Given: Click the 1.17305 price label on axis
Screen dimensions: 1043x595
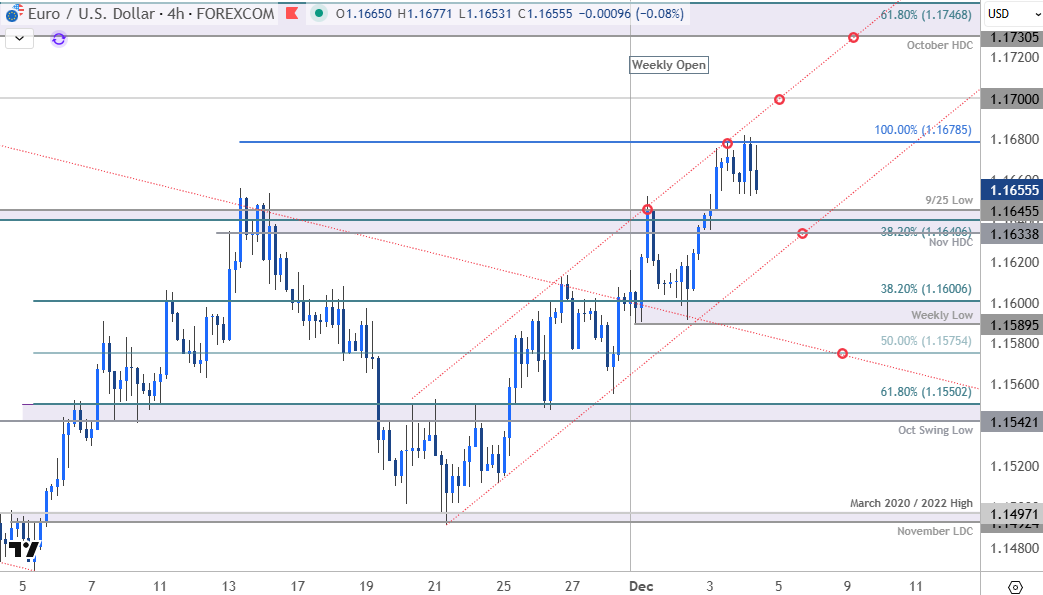Looking at the screenshot, I should (1012, 37).
